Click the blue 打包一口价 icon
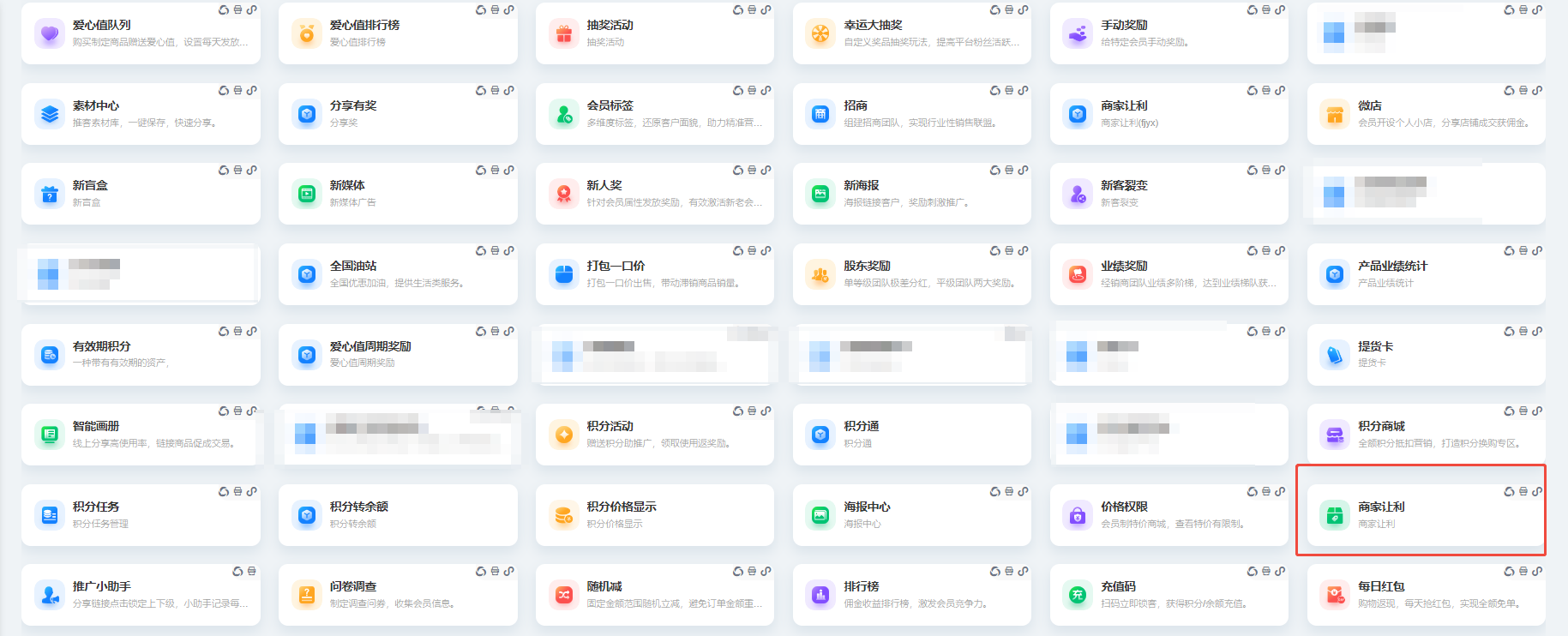The width and height of the screenshot is (1568, 636). coord(564,274)
